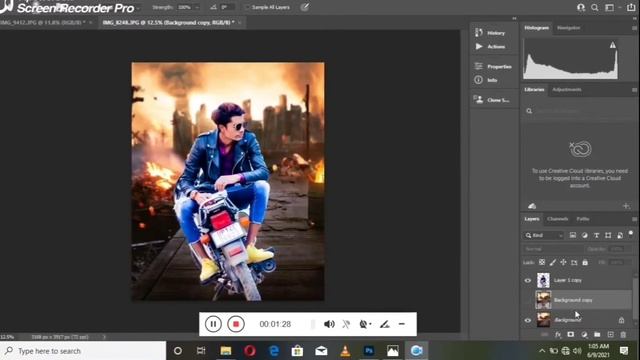Image resolution: width=640 pixels, height=360 pixels.
Task: Click the Lock image pixels brush icon
Action: pyautogui.click(x=552, y=262)
